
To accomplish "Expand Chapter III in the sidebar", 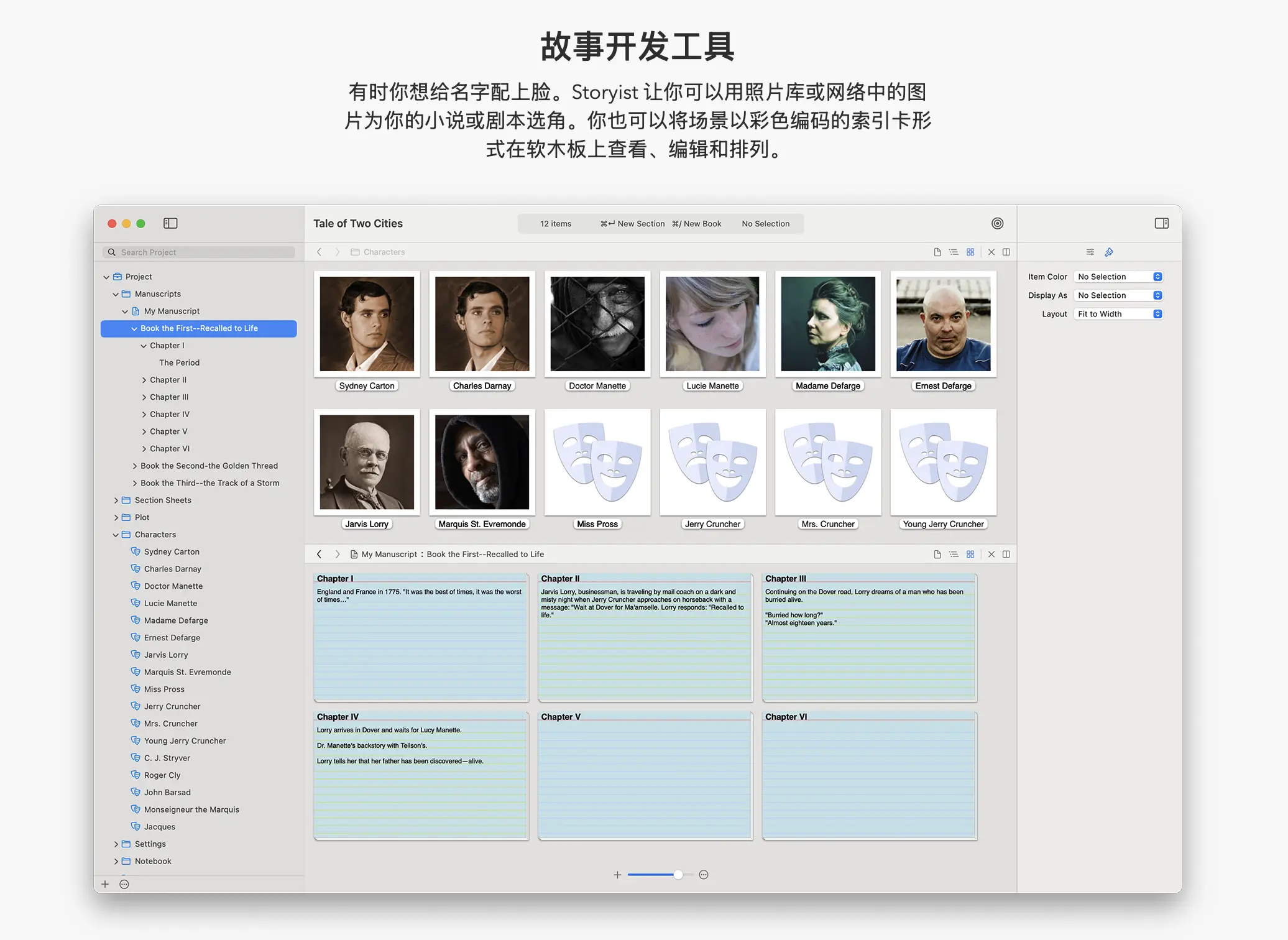I will (x=144, y=397).
